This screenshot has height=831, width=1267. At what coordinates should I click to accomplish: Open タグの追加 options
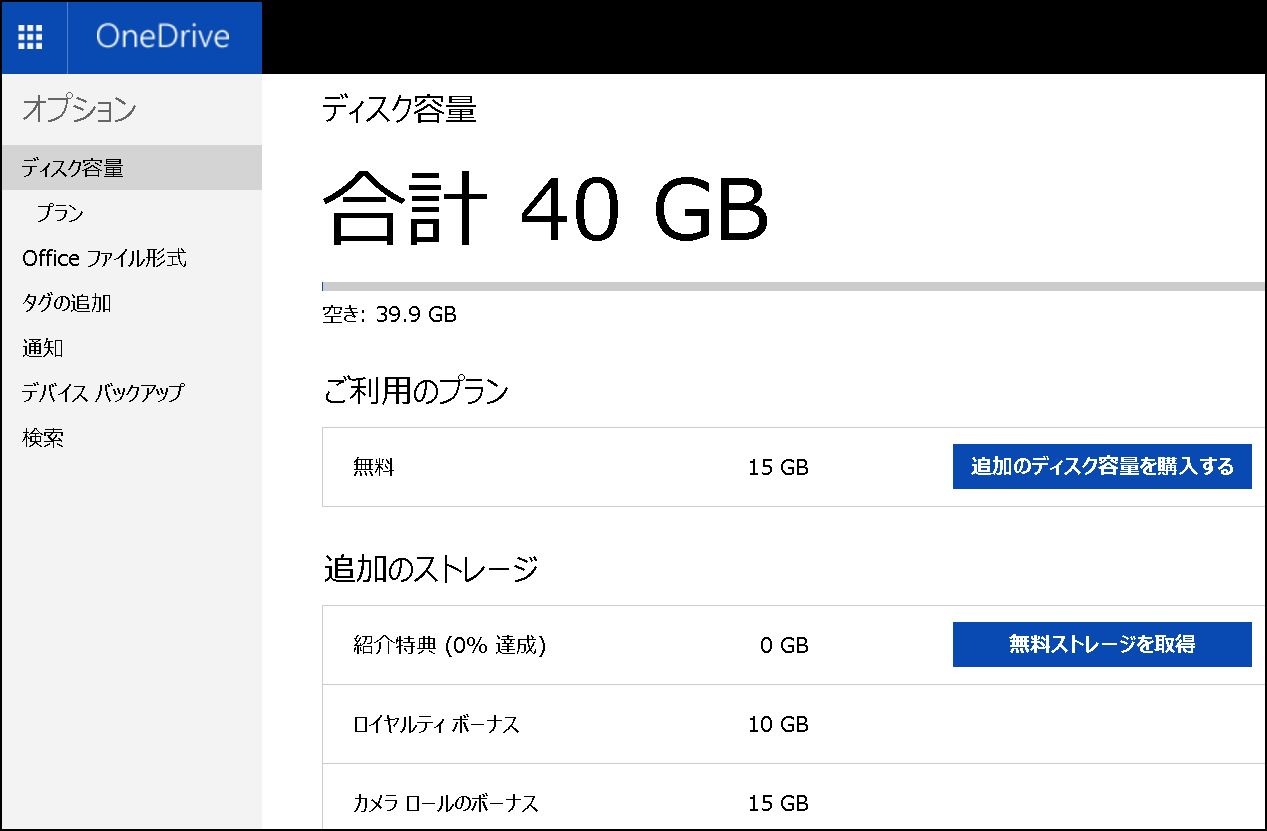(x=66, y=303)
